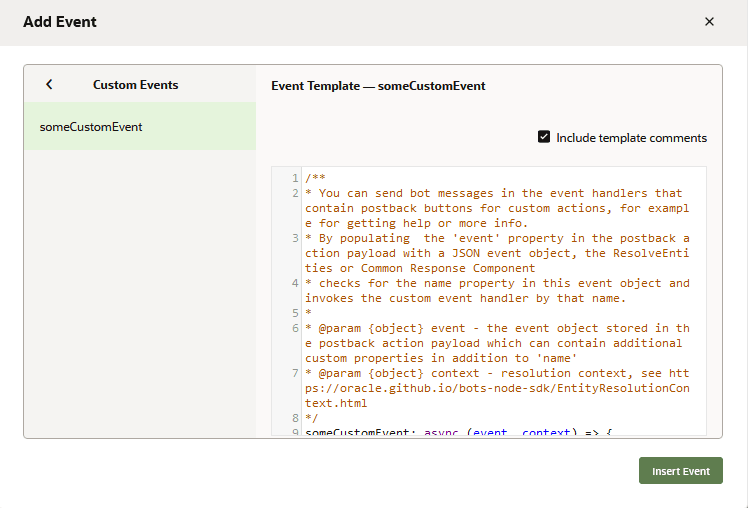The height and width of the screenshot is (508, 748).
Task: Go back using the Custom Events chevron
Action: (x=49, y=85)
